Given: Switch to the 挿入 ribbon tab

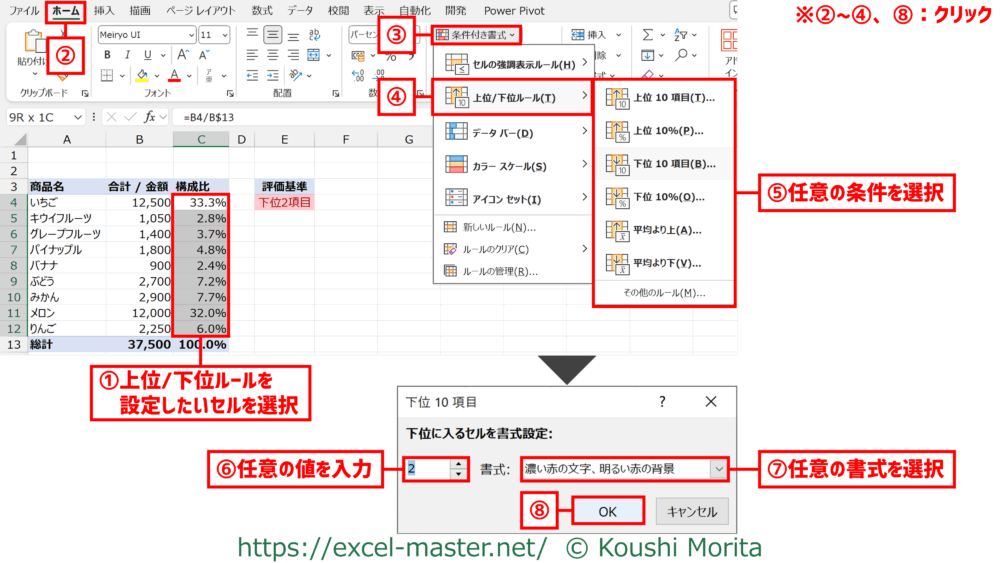Looking at the screenshot, I should [104, 10].
